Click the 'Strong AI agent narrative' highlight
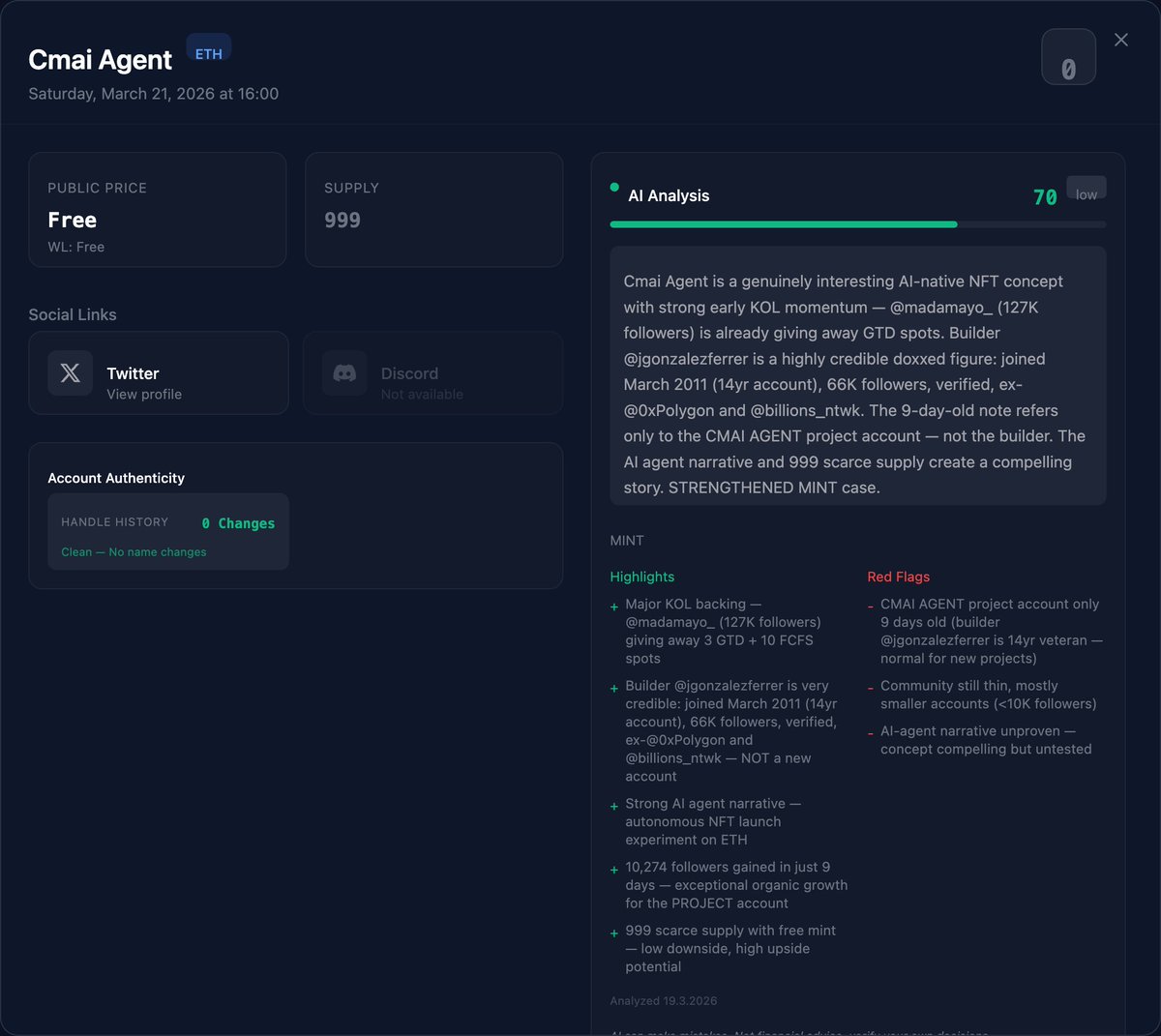Viewport: 1161px width, 1036px height. (x=730, y=821)
